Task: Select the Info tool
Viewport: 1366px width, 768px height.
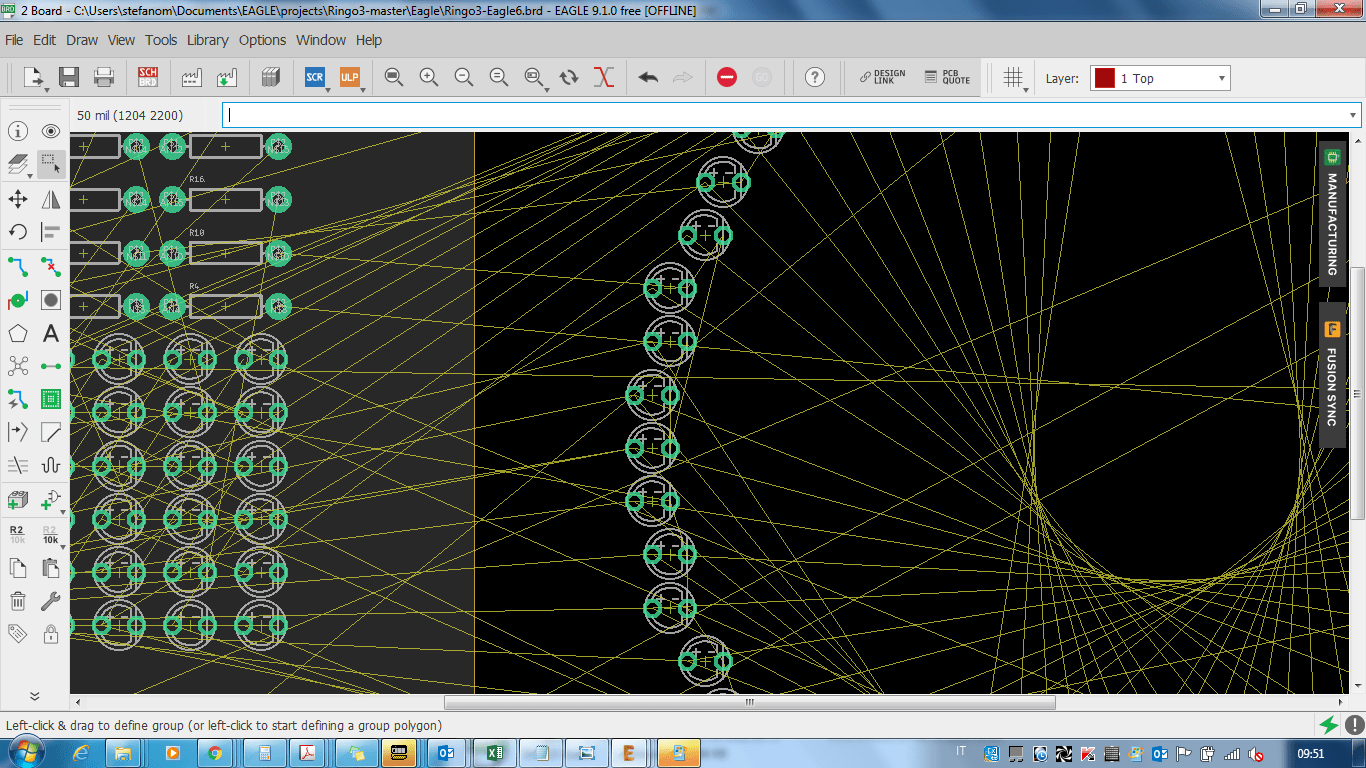Action: point(18,131)
